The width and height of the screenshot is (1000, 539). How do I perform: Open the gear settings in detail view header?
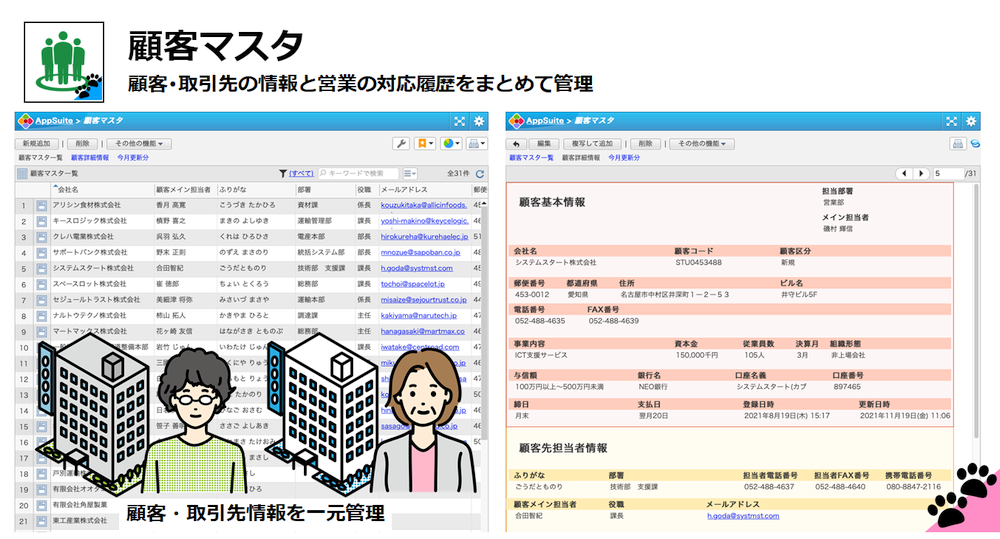click(970, 121)
